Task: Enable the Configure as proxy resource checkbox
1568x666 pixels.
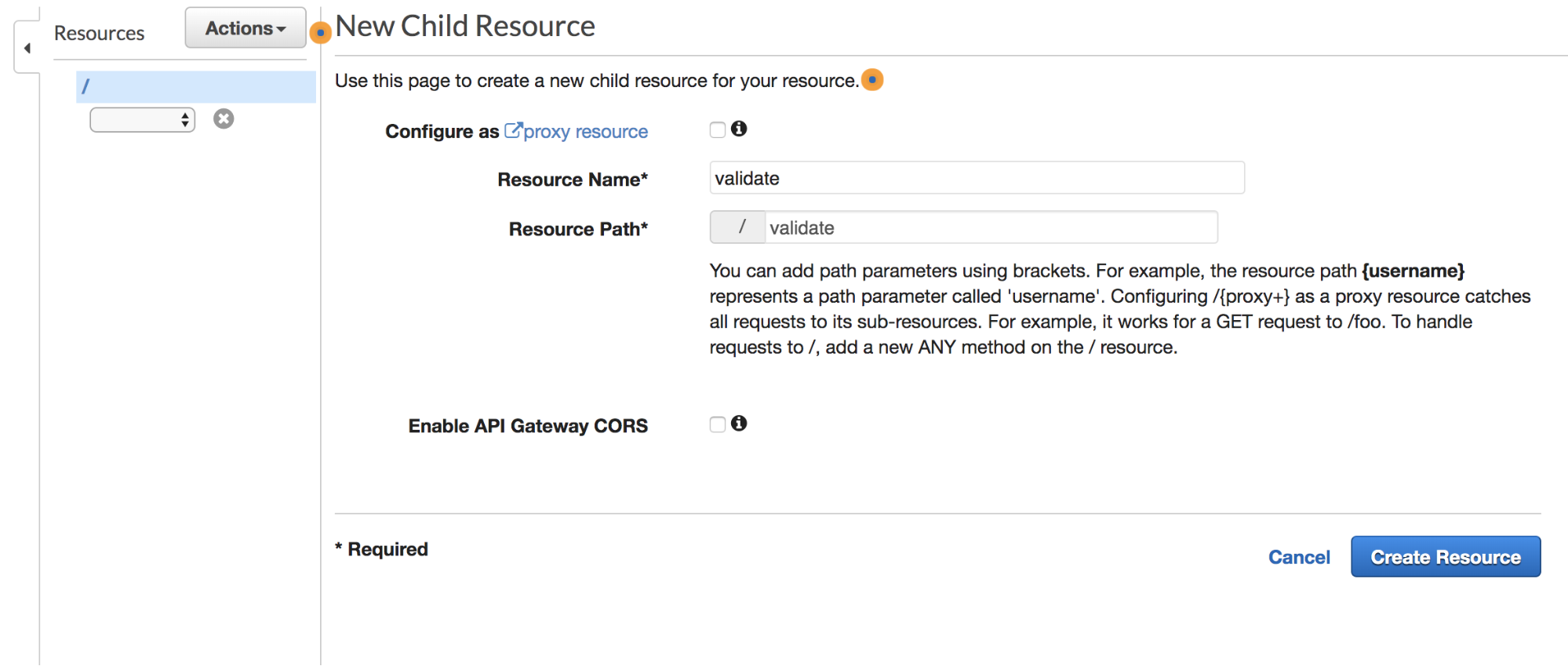Action: coord(717,130)
